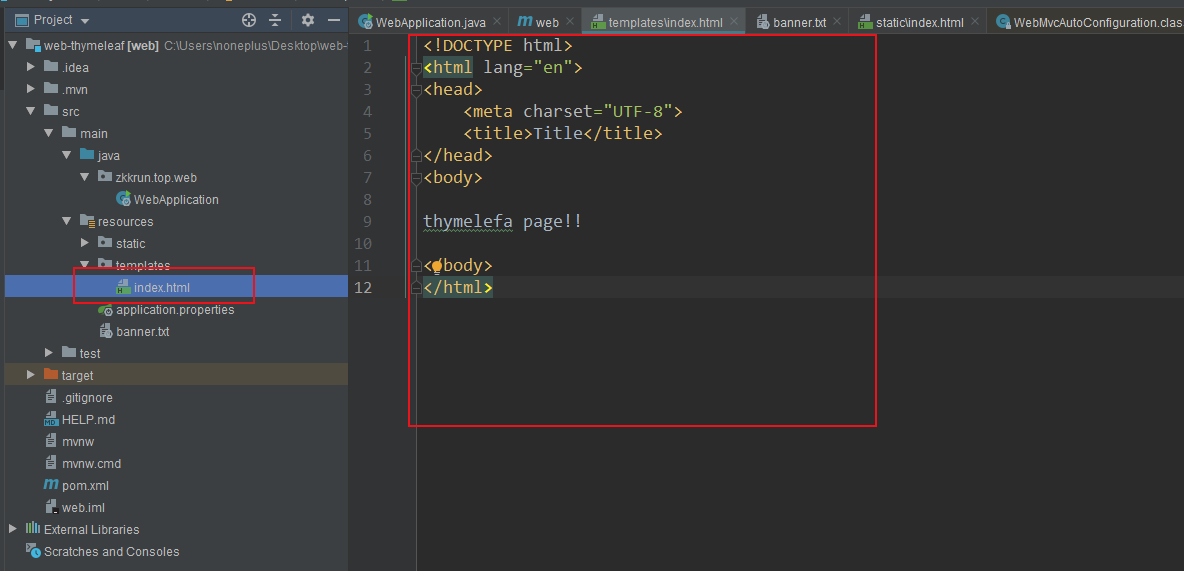Collapse the zkkrun.top.web package

pyautogui.click(x=85, y=177)
